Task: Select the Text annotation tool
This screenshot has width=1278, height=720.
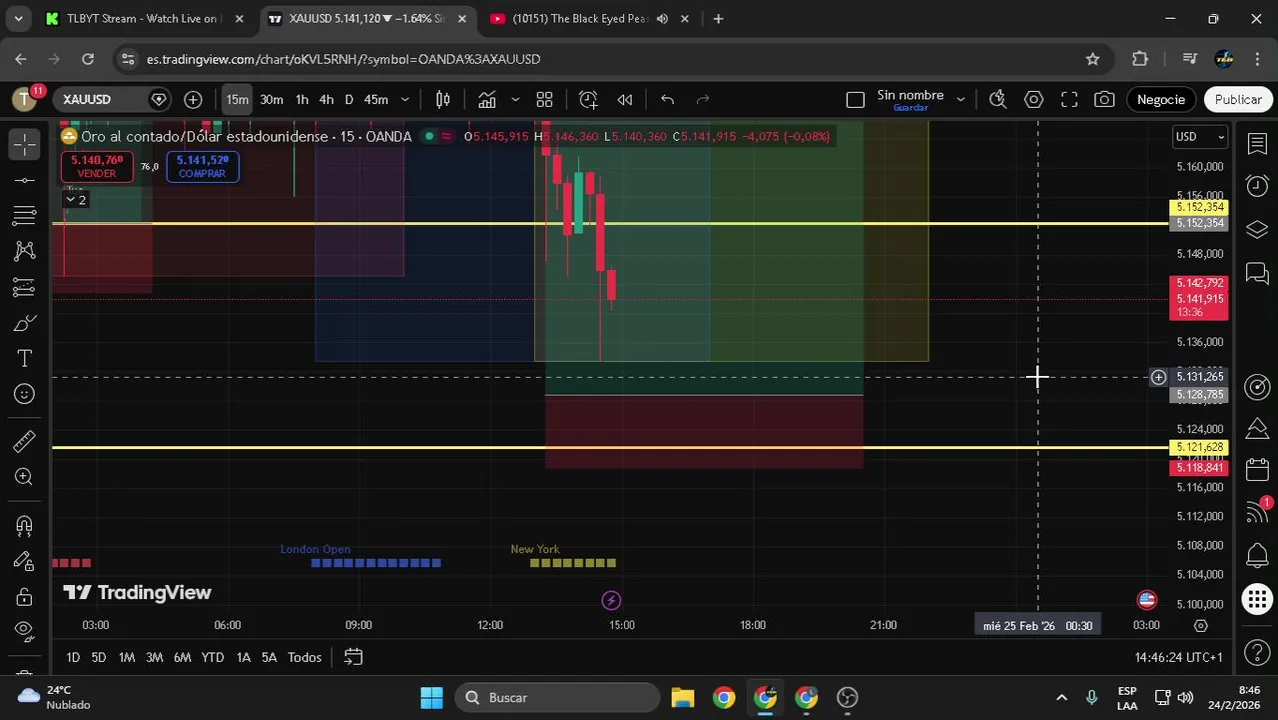Action: 25,358
